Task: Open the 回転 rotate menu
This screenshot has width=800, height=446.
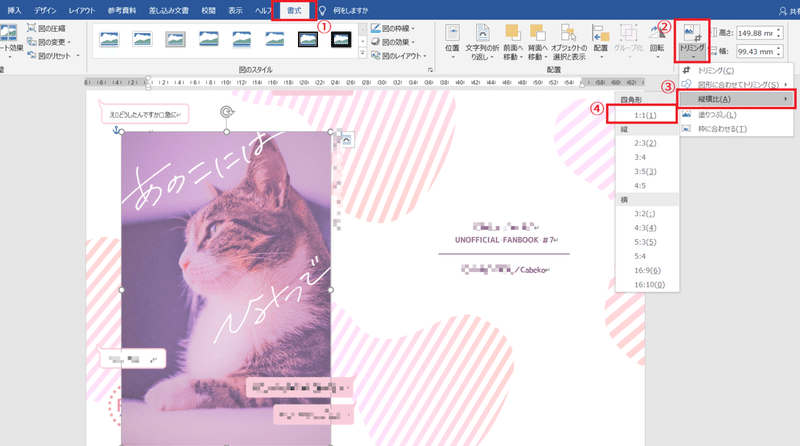Action: pos(657,42)
